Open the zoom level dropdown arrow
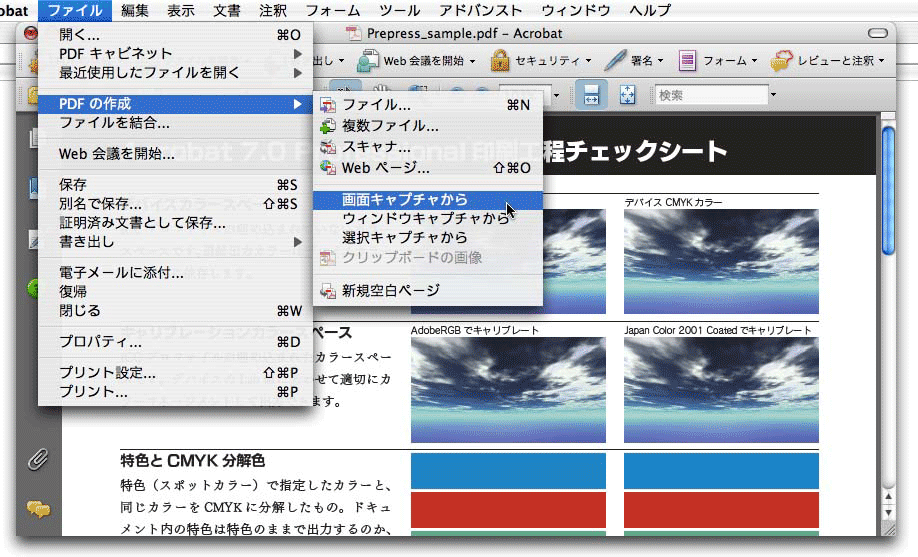Screen dimensions: 918x557 556,95
